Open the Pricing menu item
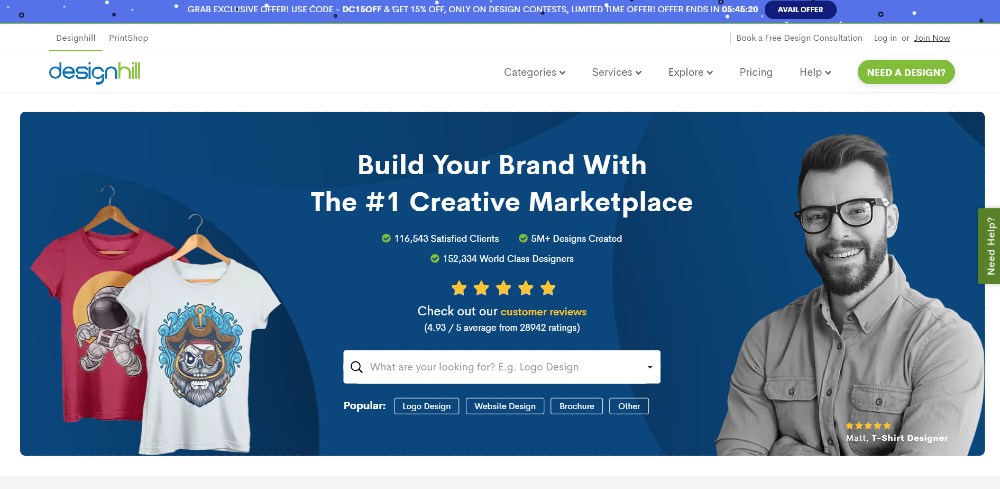Viewport: 1000px width, 489px height. [x=756, y=73]
